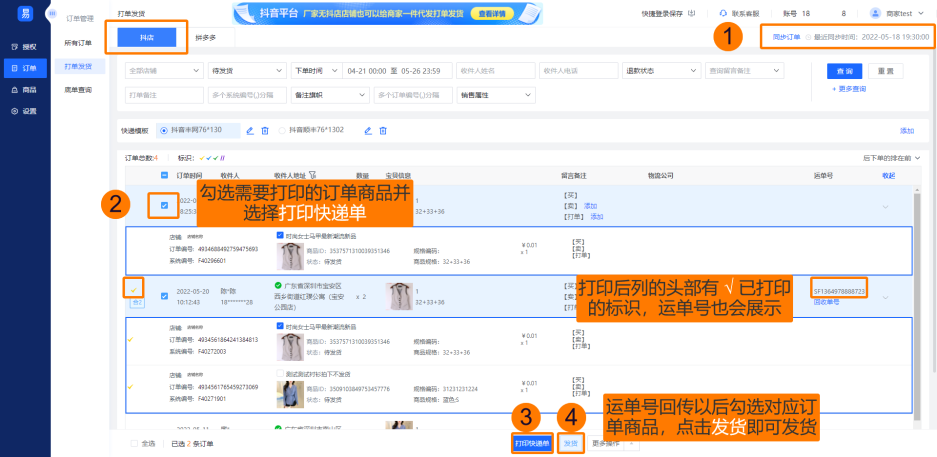This screenshot has height=457, width=937.
Task: Click the 同步订单 link
Action: [786, 37]
